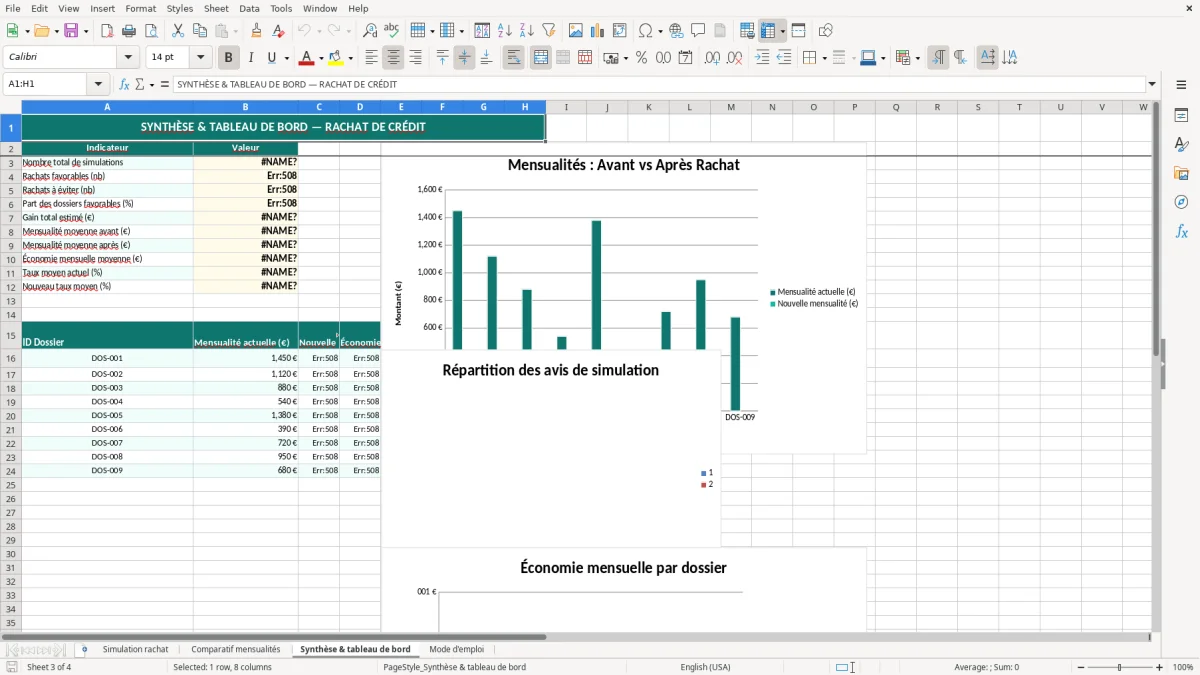Toggle Bold formatting
Screen dimensions: 1200x675
(x=229, y=58)
